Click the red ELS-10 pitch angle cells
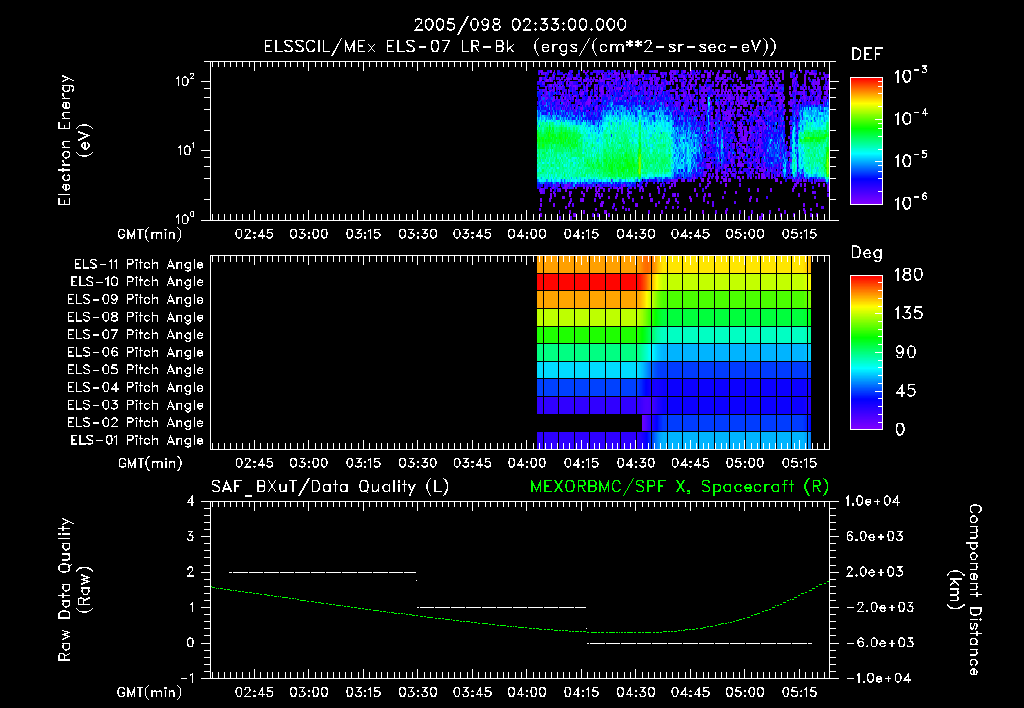Image resolution: width=1024 pixels, height=708 pixels. (590, 282)
